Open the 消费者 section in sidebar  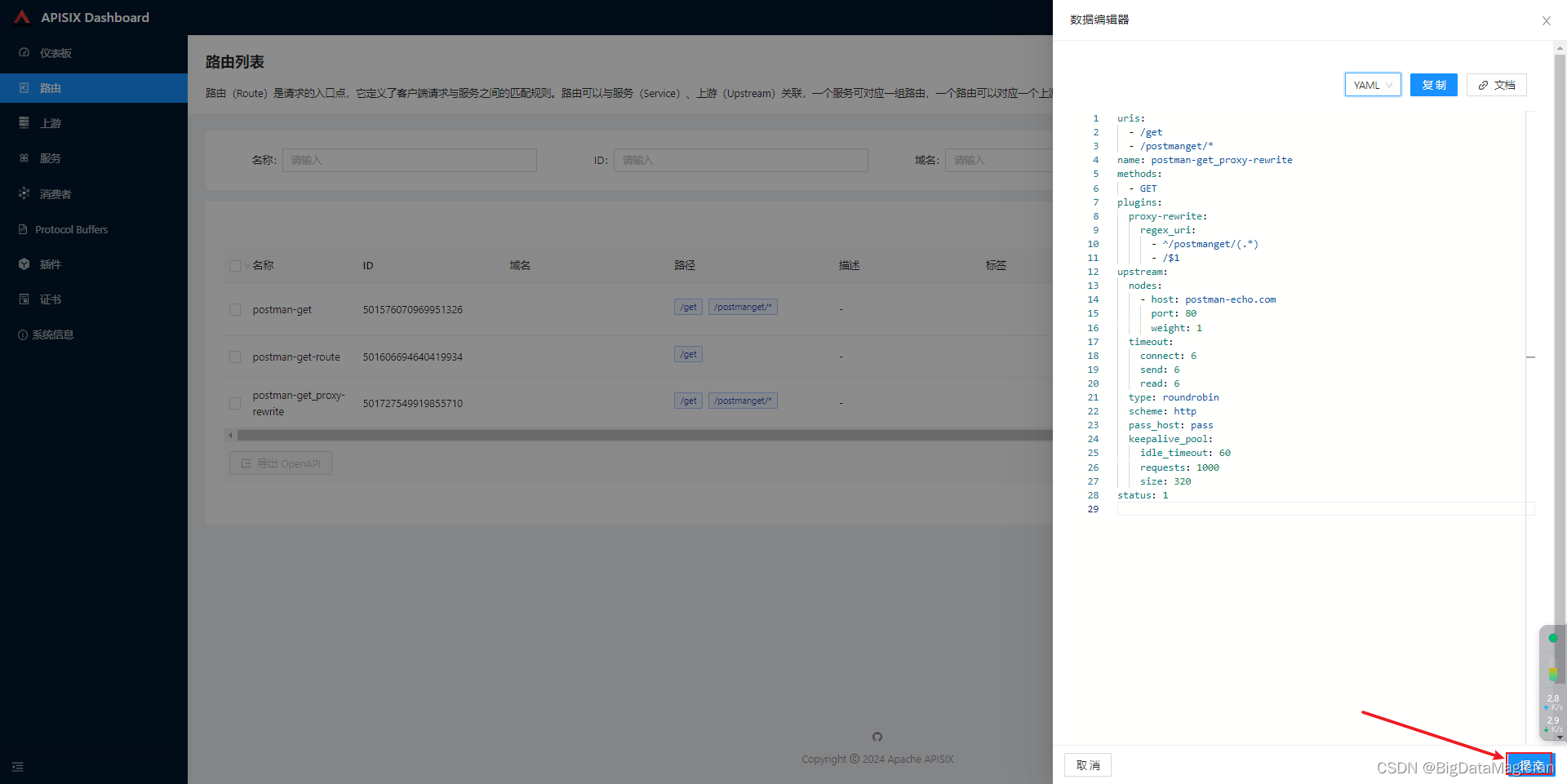tap(54, 193)
